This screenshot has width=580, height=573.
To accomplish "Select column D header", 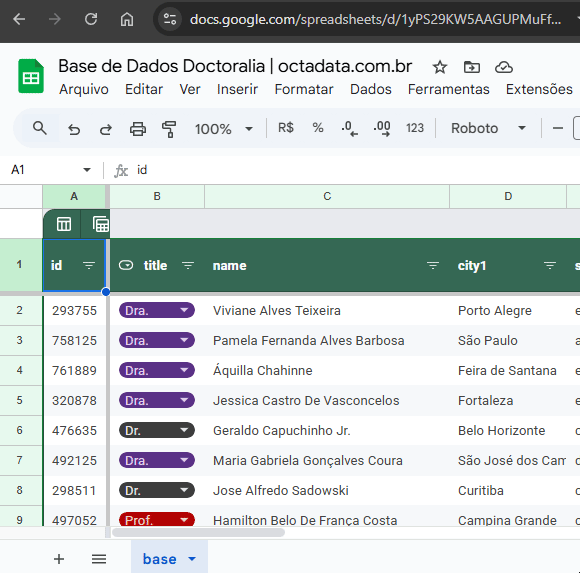I will [x=508, y=196].
